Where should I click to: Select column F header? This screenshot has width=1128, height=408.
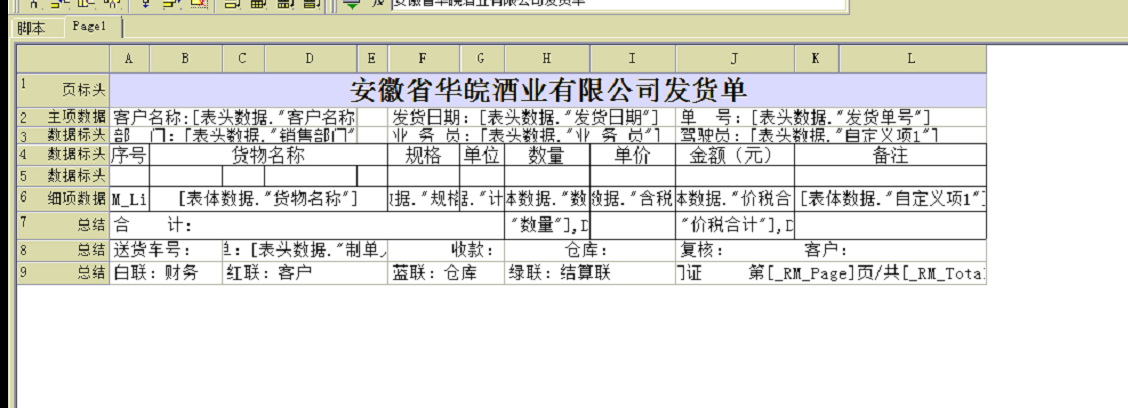[423, 59]
